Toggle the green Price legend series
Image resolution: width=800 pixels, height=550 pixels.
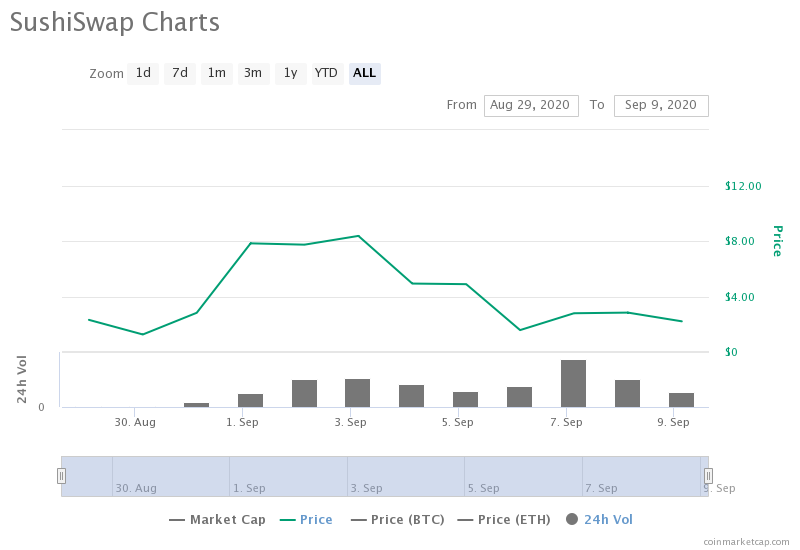(306, 520)
